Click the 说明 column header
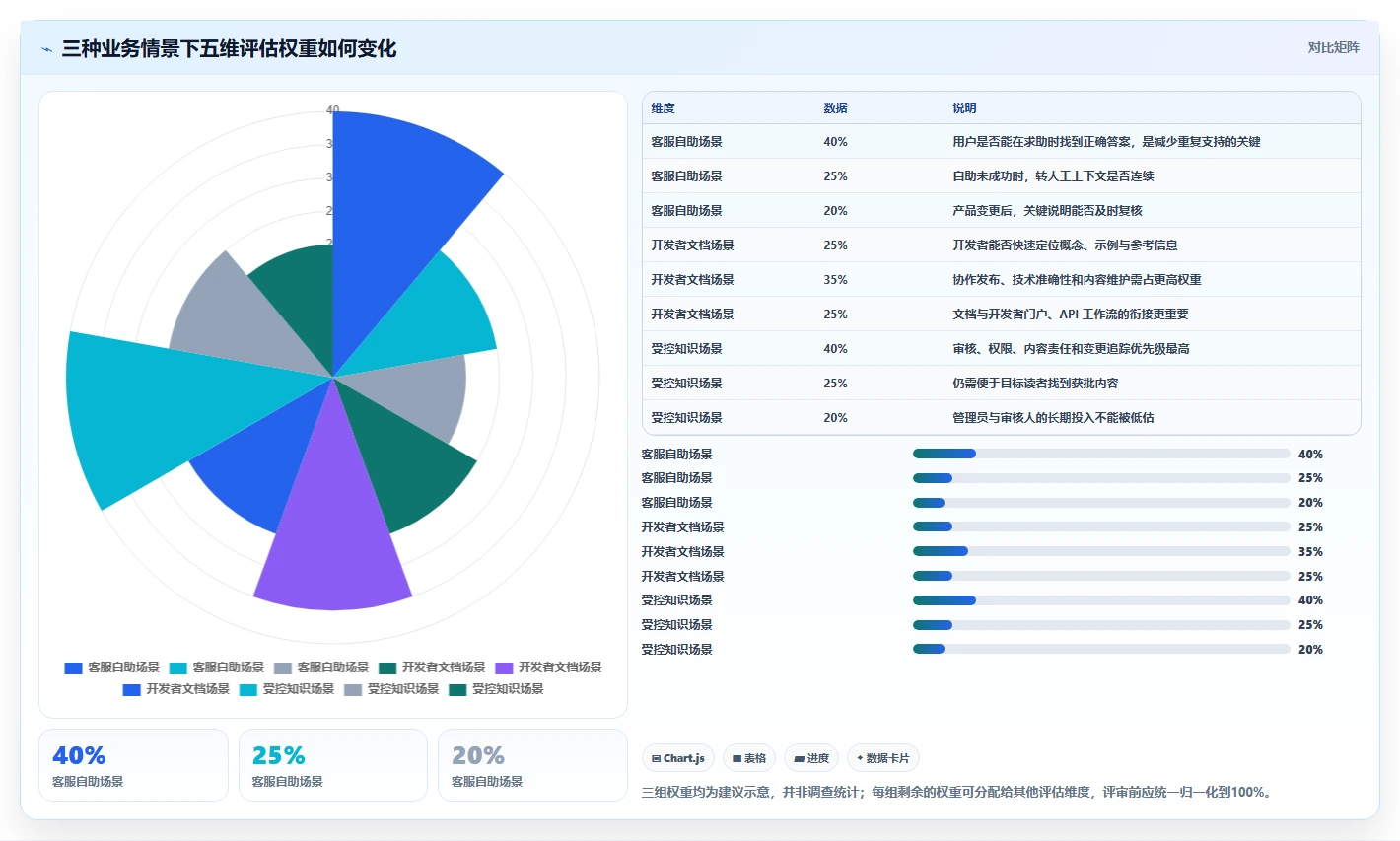Image resolution: width=1400 pixels, height=841 pixels. 964,108
